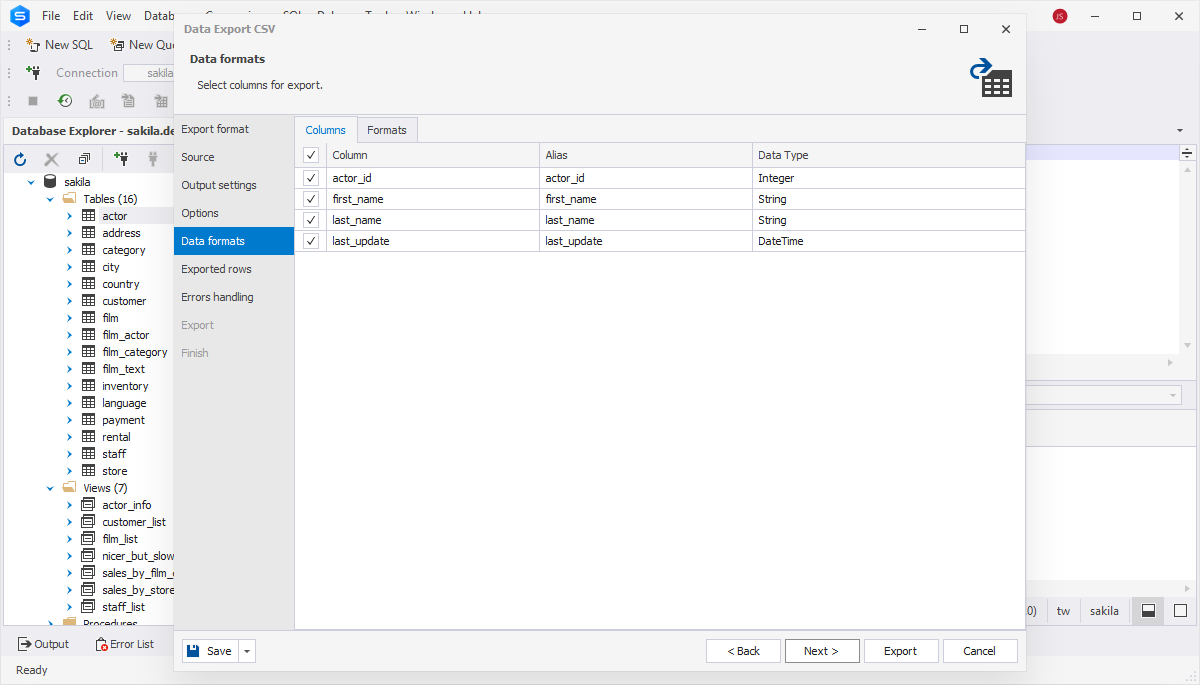Open the File menu
Viewport: 1200px width, 685px height.
pyautogui.click(x=51, y=16)
